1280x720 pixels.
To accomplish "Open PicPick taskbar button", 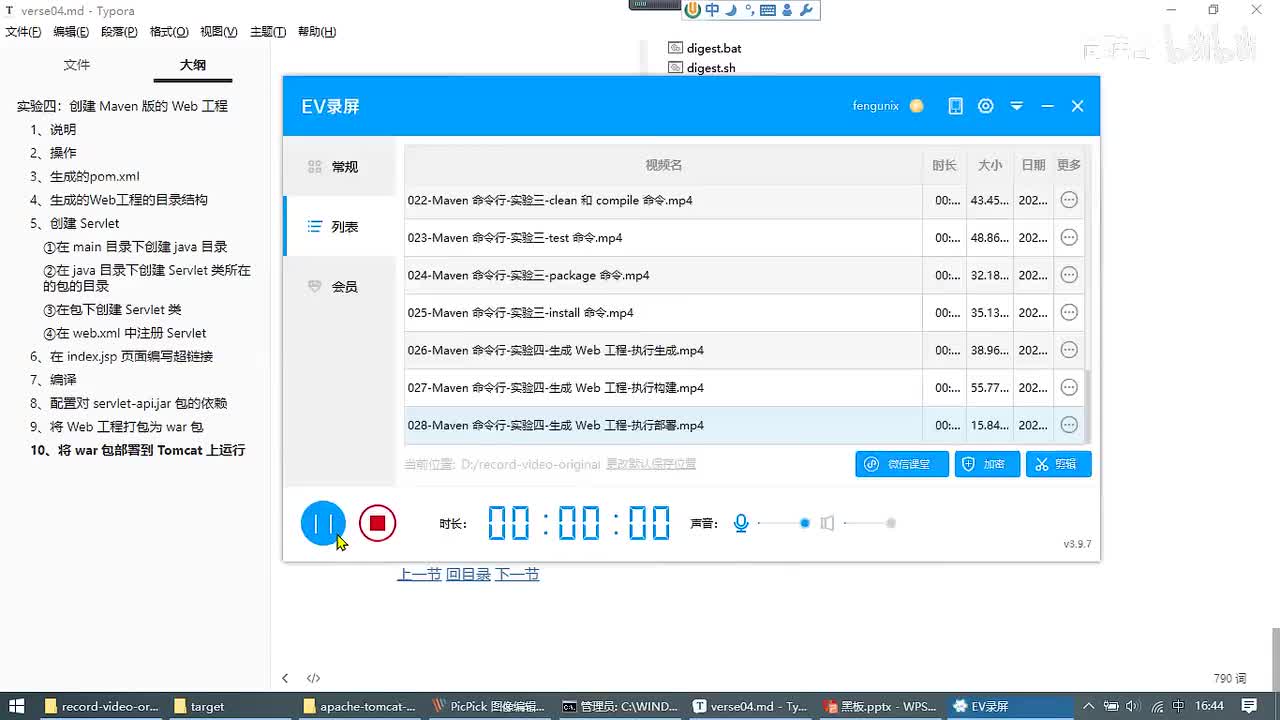I will pyautogui.click(x=490, y=706).
